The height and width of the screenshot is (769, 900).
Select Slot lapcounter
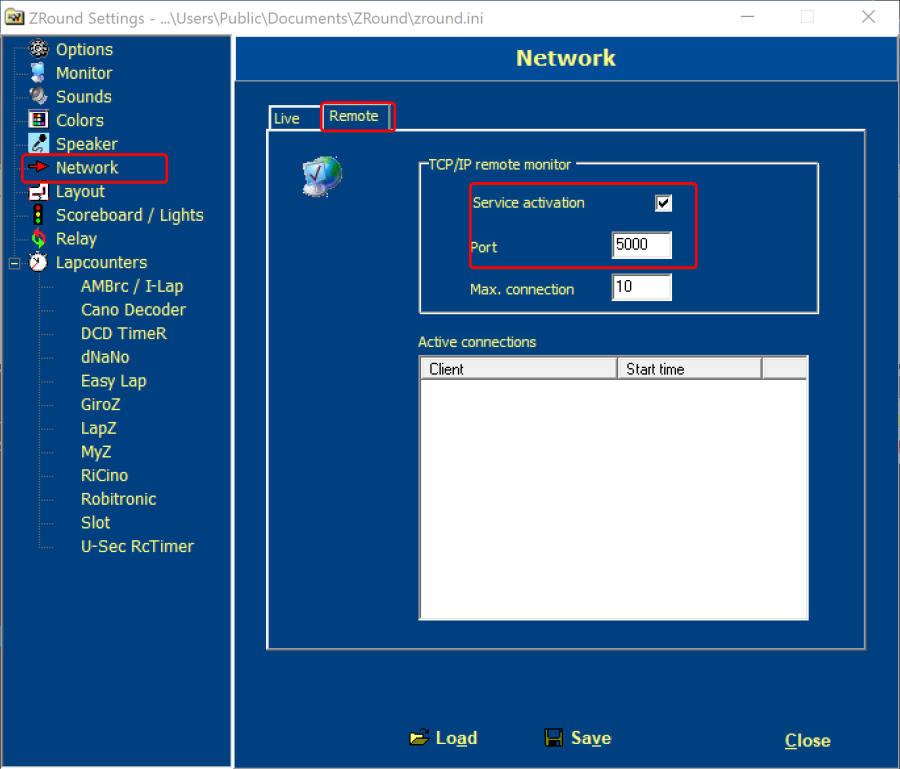point(95,523)
